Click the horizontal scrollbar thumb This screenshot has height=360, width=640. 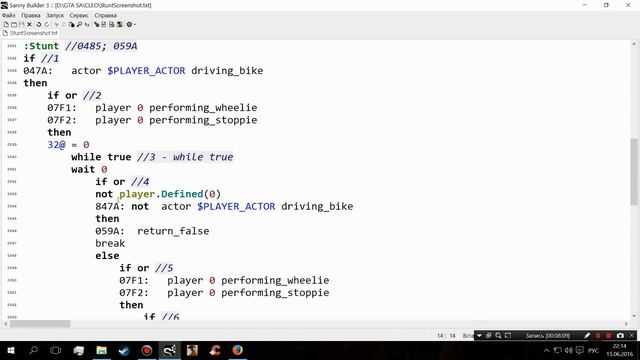(40, 324)
